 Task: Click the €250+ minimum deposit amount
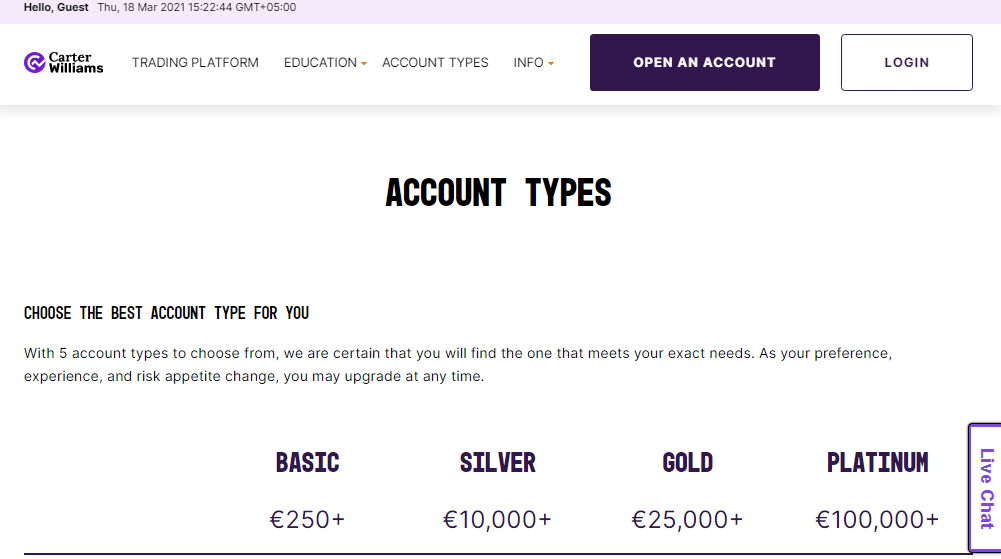[x=307, y=520]
